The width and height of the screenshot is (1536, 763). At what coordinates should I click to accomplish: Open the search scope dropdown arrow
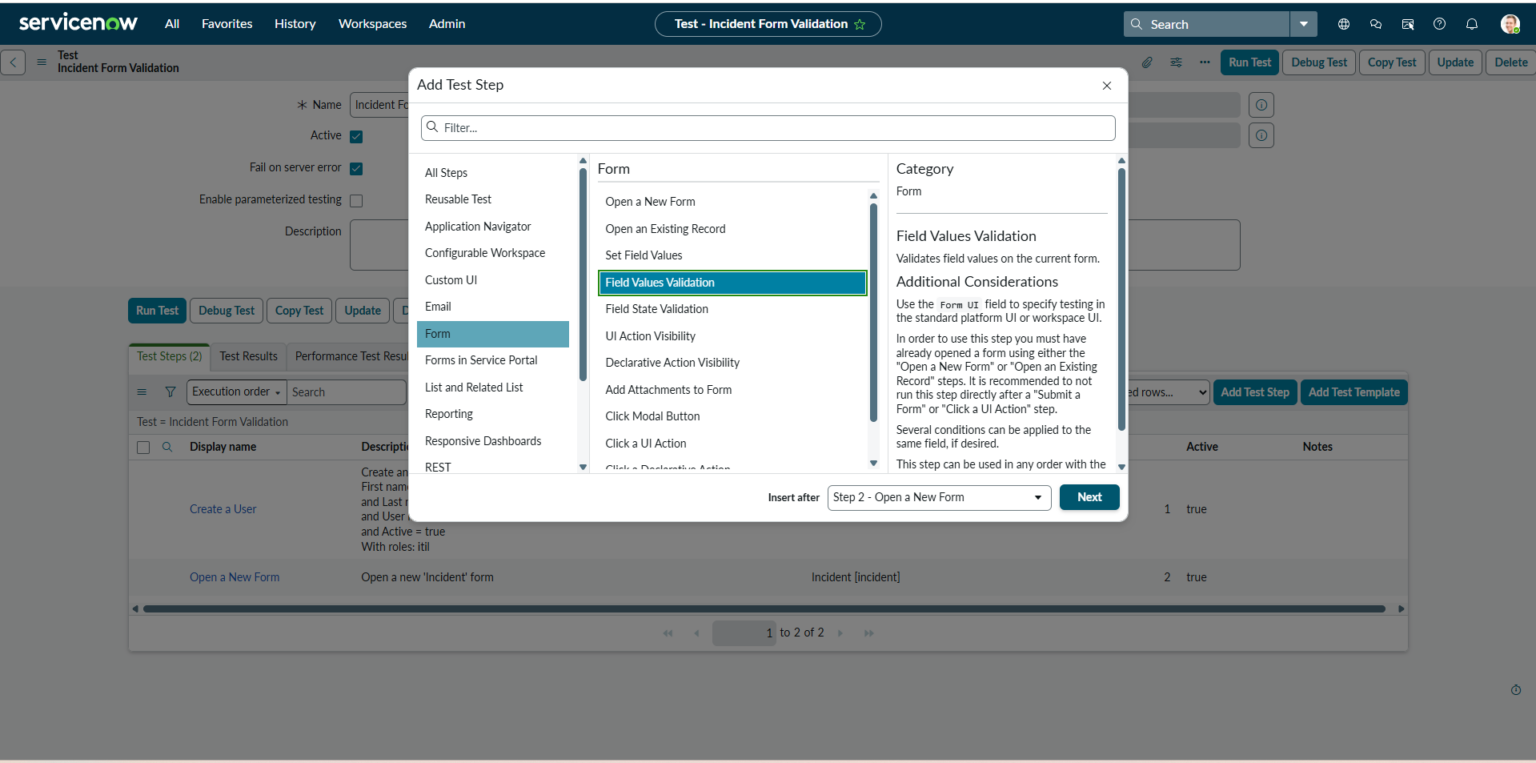(x=1303, y=24)
